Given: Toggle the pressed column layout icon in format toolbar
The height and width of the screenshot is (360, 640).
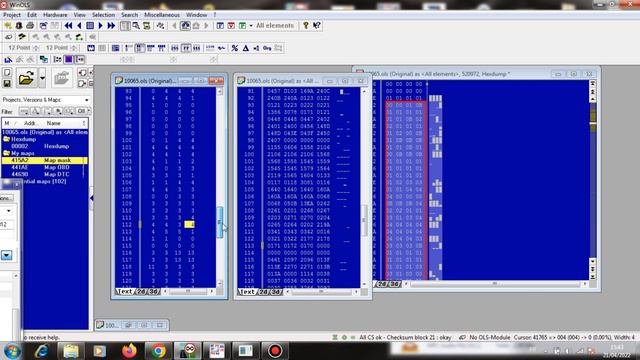Looking at the screenshot, I should click(140, 48).
